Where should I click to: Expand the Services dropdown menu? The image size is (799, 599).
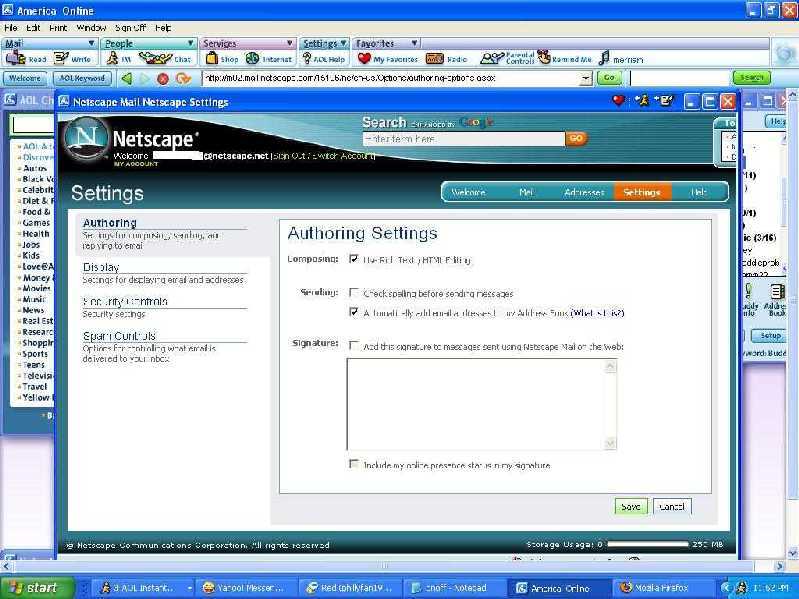pos(289,43)
